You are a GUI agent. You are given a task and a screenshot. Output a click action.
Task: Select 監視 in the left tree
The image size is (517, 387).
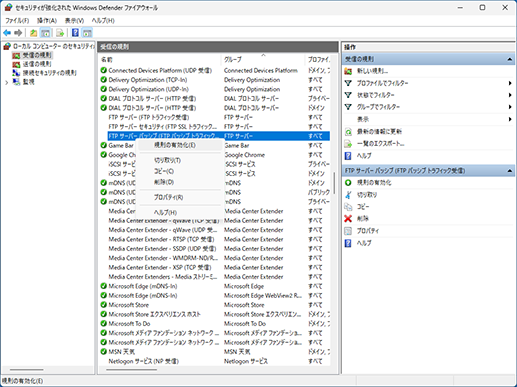(x=28, y=82)
